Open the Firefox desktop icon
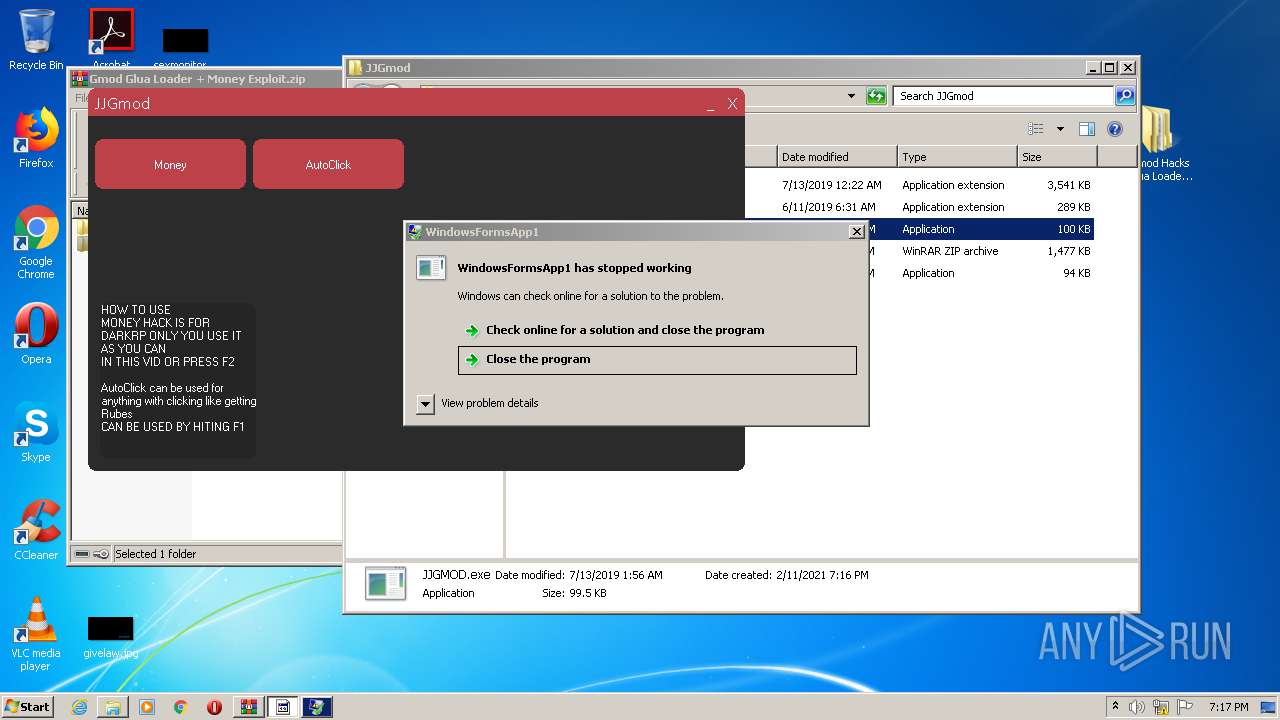 (36, 138)
